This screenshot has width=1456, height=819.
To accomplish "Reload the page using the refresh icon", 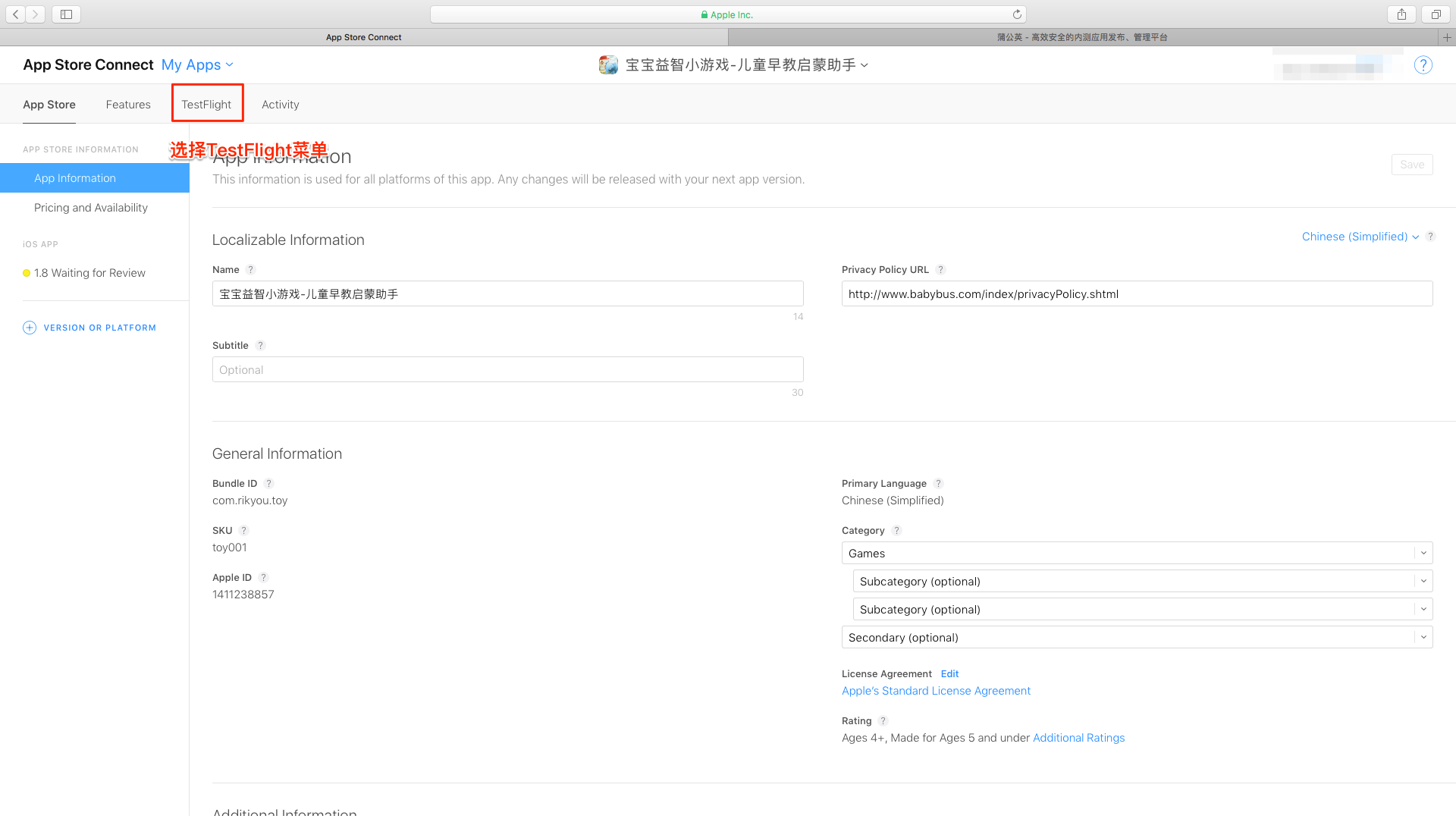I will coord(1017,14).
